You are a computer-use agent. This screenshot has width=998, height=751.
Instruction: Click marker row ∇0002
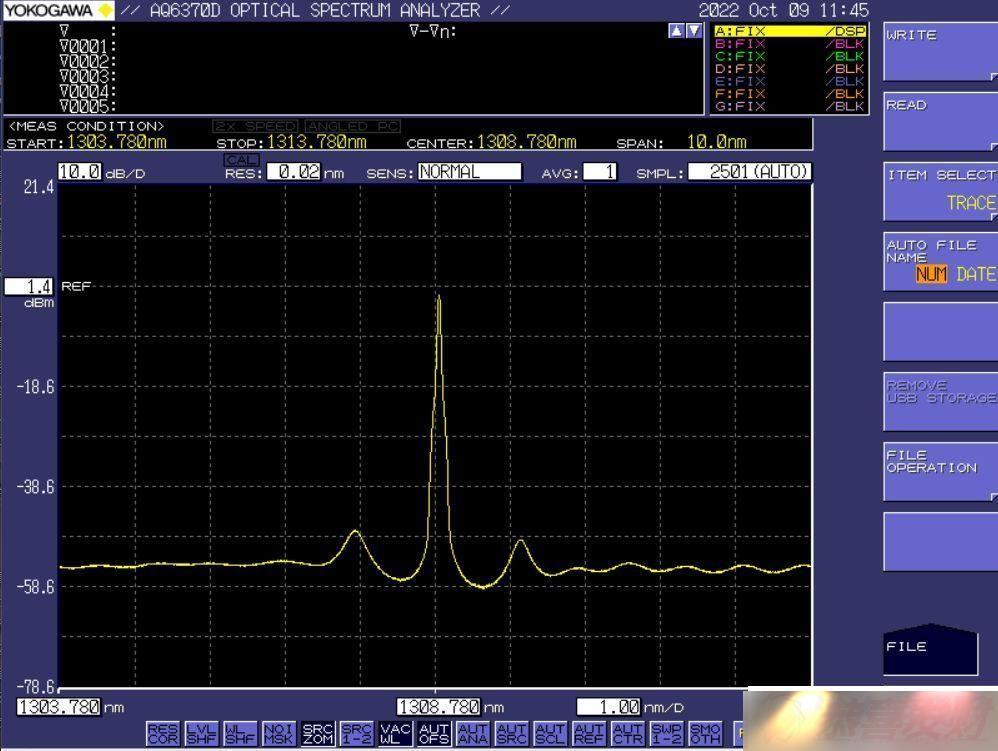click(x=87, y=62)
